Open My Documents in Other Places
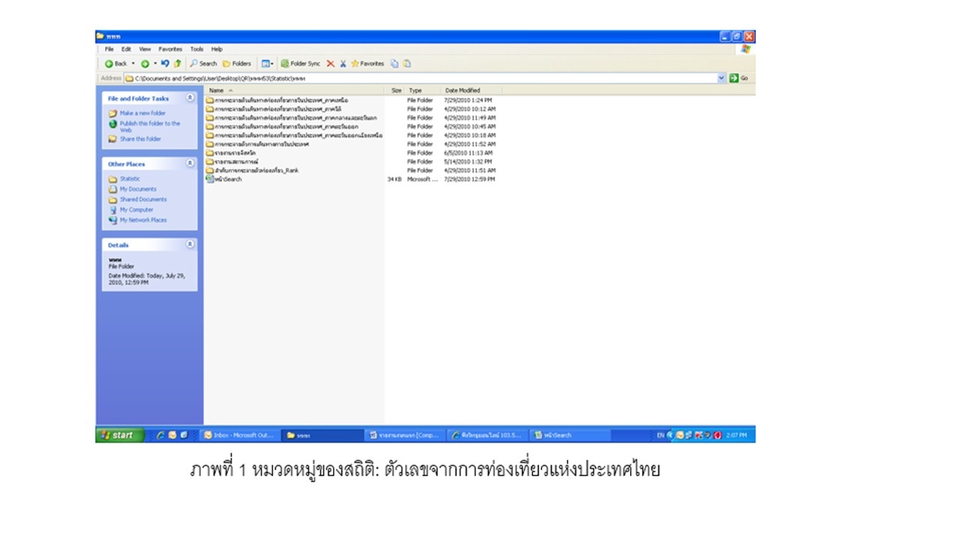The height and width of the screenshot is (540, 960). coord(138,189)
